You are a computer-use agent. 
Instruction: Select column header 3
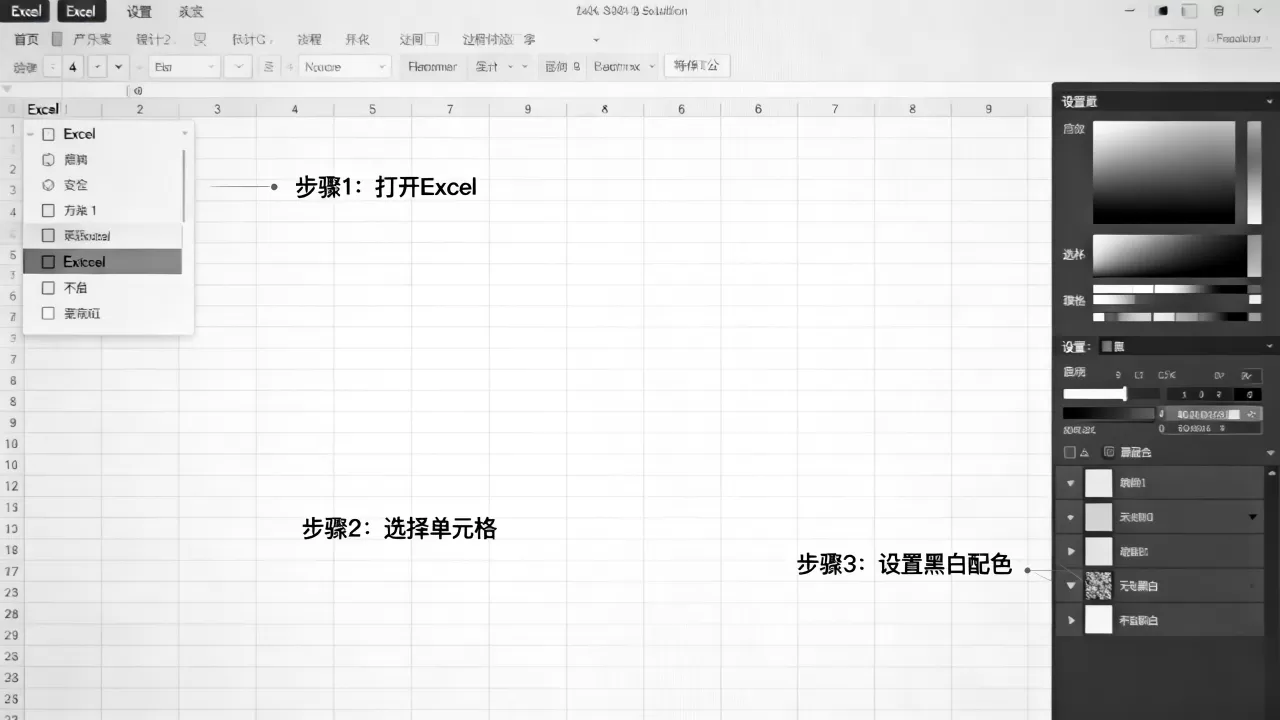pyautogui.click(x=217, y=109)
